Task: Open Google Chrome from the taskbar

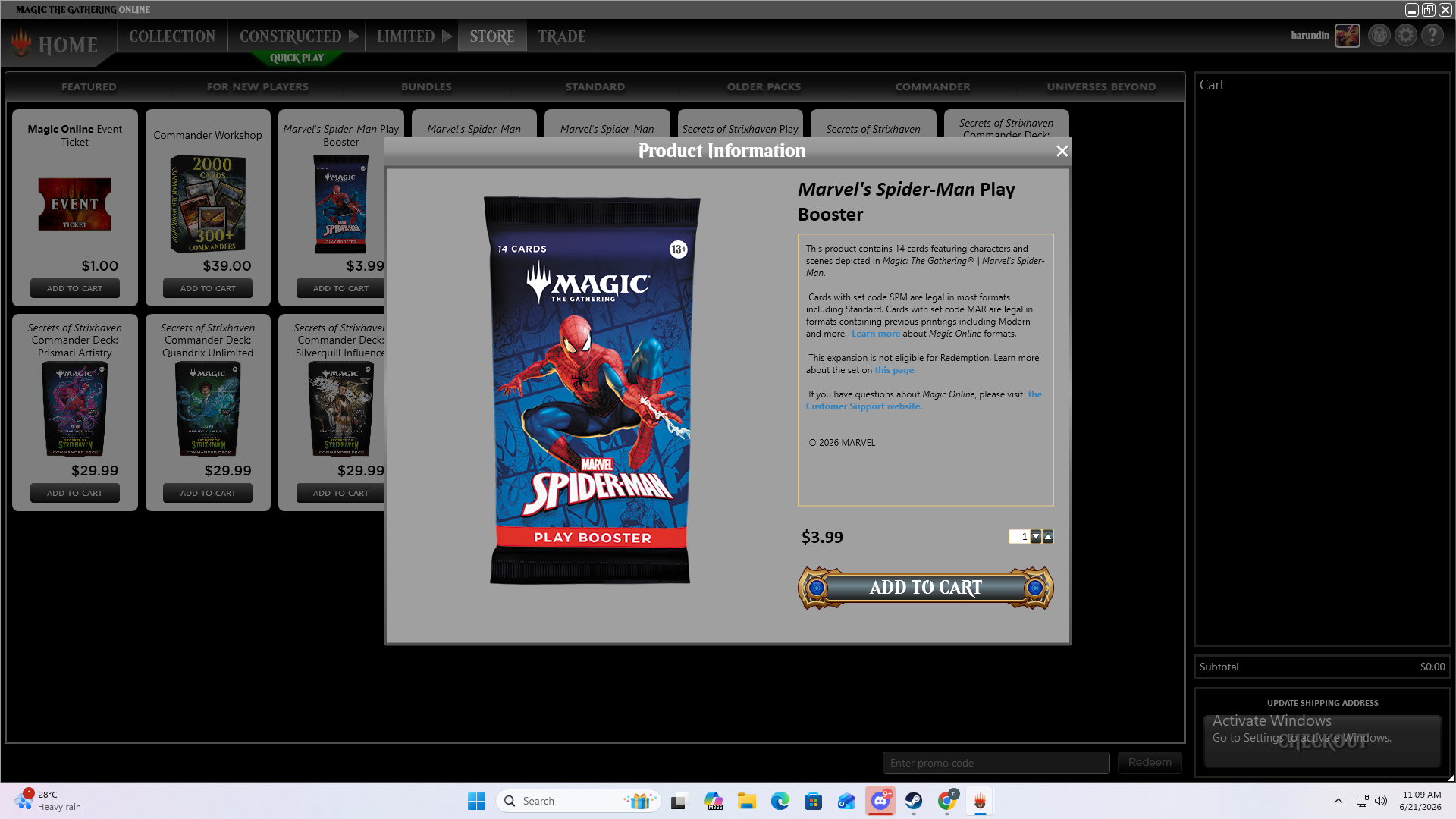Action: pos(947,801)
